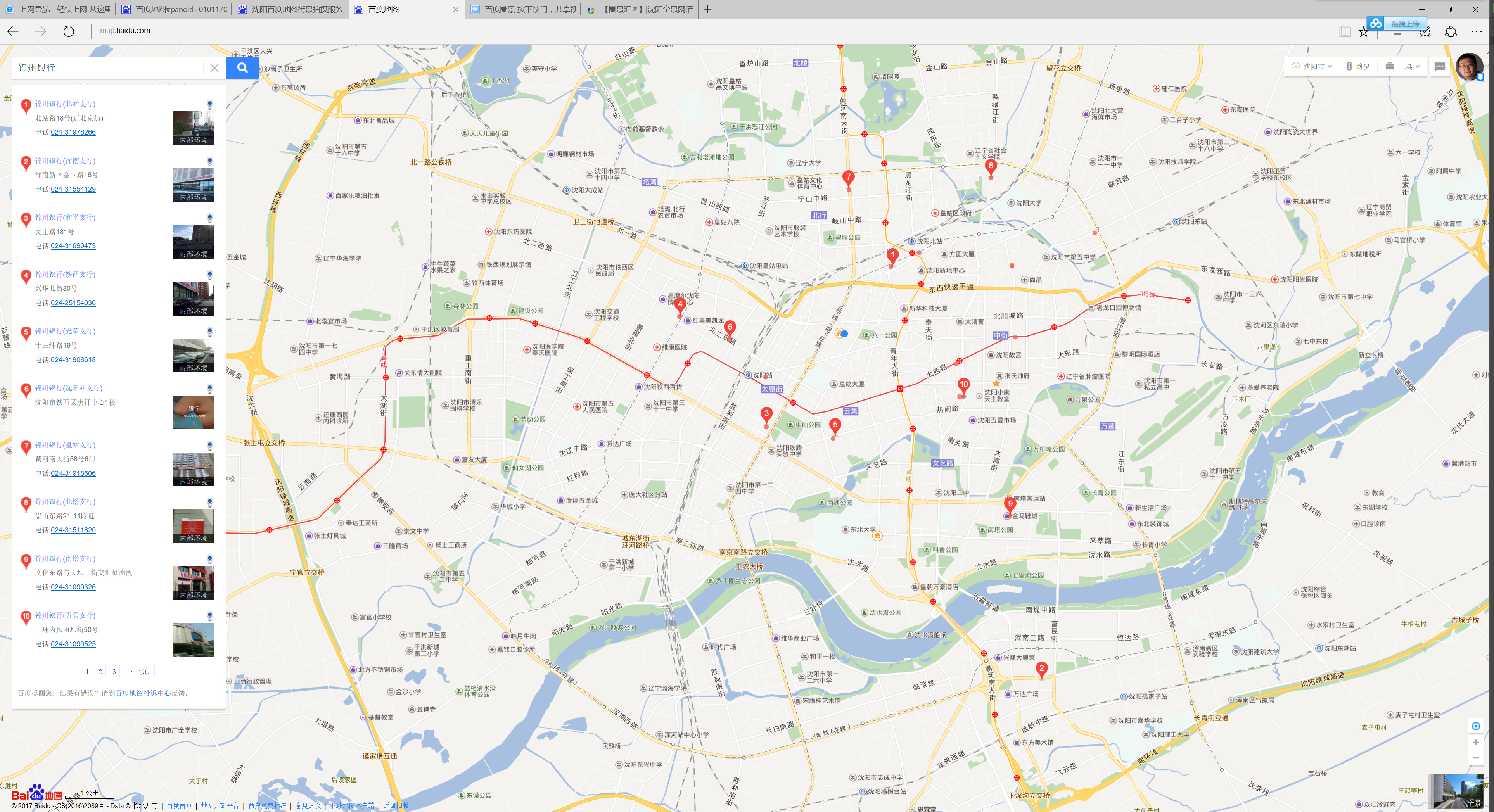Clear the search box with the X

click(x=214, y=68)
